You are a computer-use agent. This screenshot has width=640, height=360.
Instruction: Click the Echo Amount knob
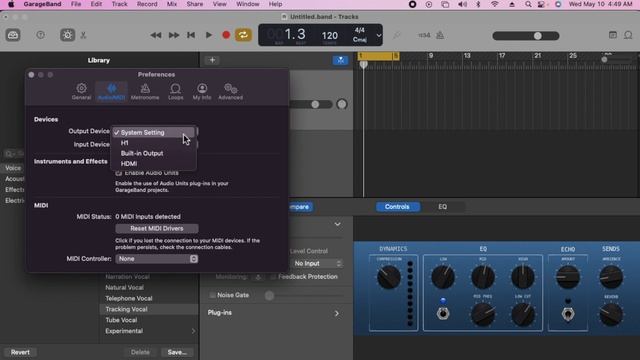coord(568,277)
